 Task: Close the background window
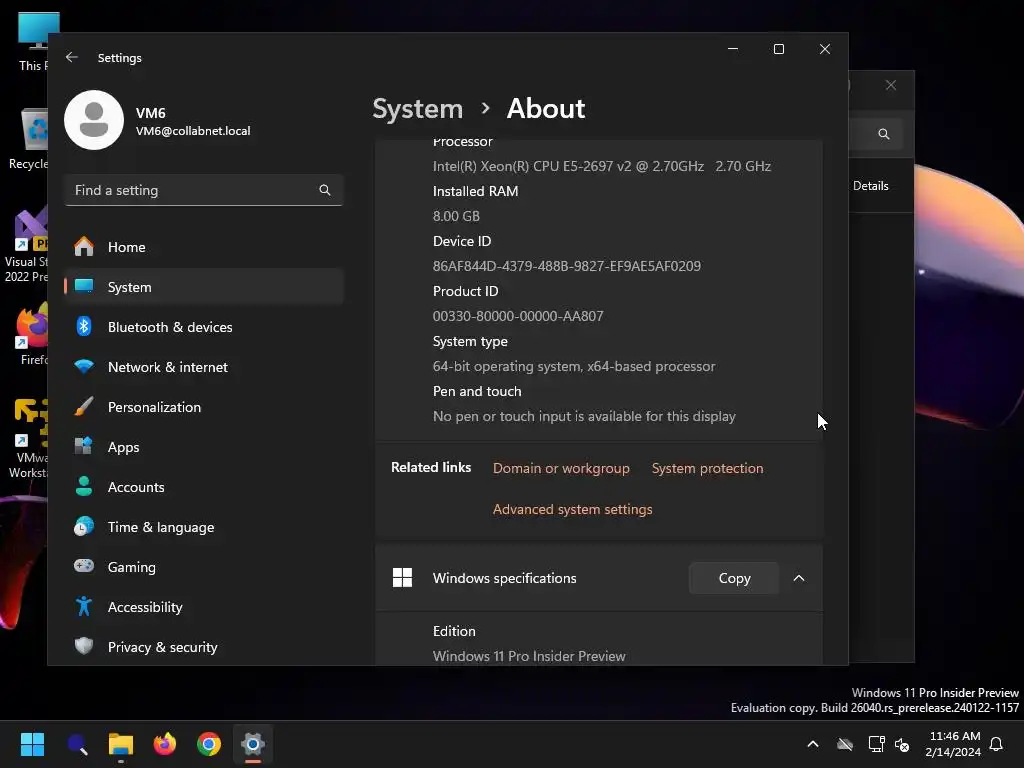[x=891, y=85]
